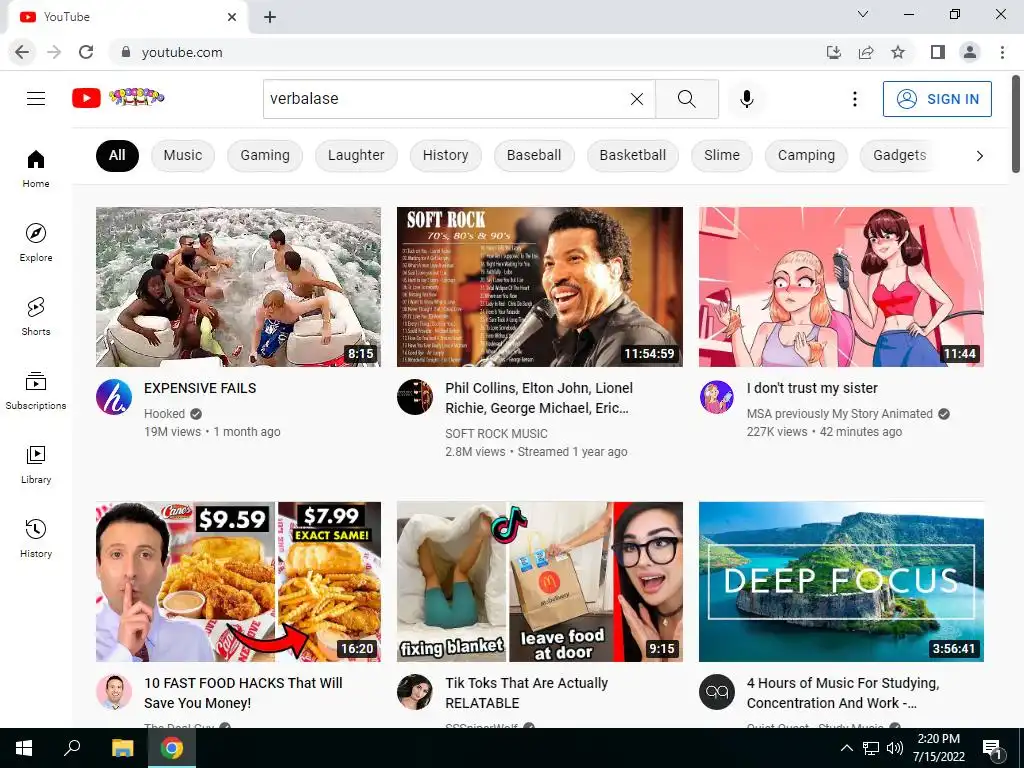1024x768 pixels.
Task: Open Subscriptions in sidebar
Action: pyautogui.click(x=36, y=390)
